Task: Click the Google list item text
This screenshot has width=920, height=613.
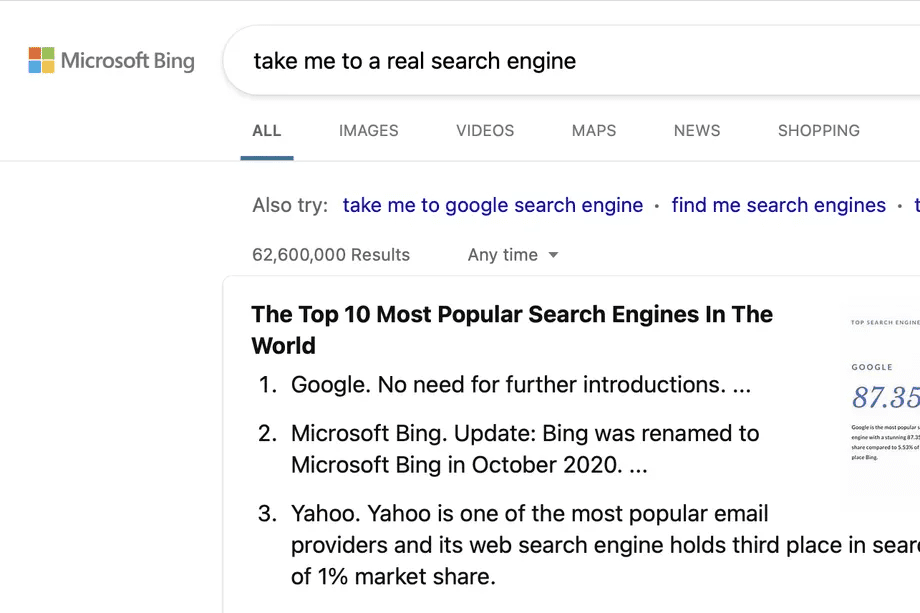Action: pos(520,385)
